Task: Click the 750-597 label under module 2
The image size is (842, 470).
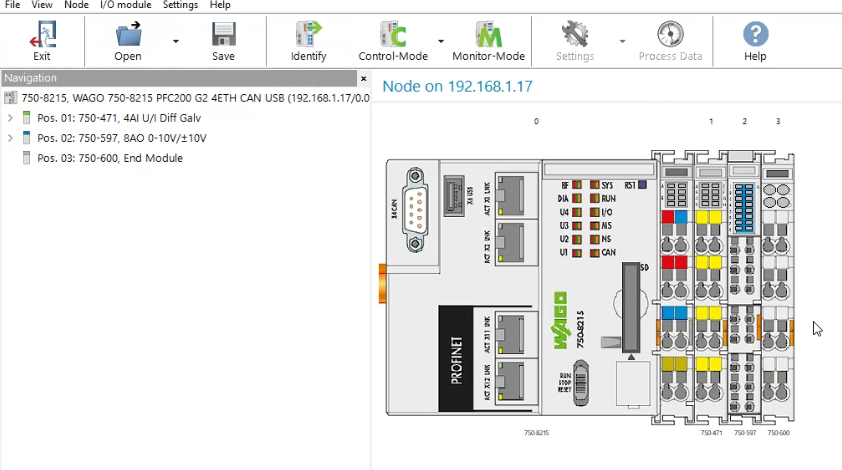Action: pos(745,432)
